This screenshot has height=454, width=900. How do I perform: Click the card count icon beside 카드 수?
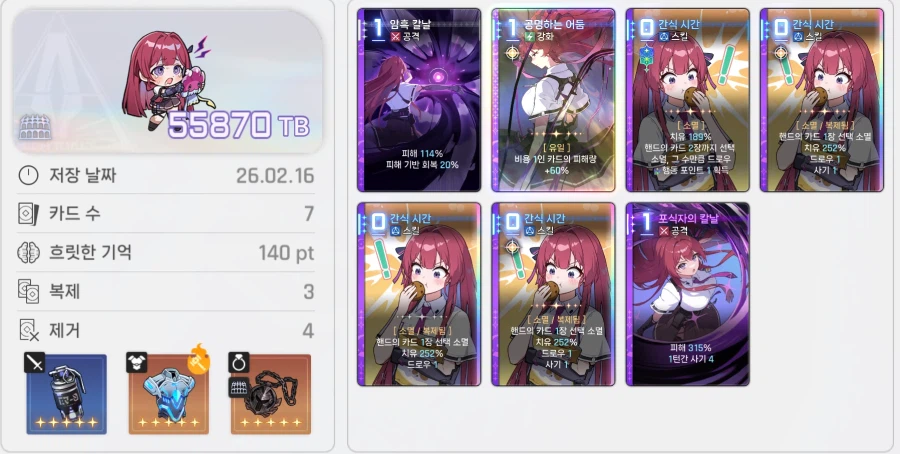pyautogui.click(x=28, y=214)
